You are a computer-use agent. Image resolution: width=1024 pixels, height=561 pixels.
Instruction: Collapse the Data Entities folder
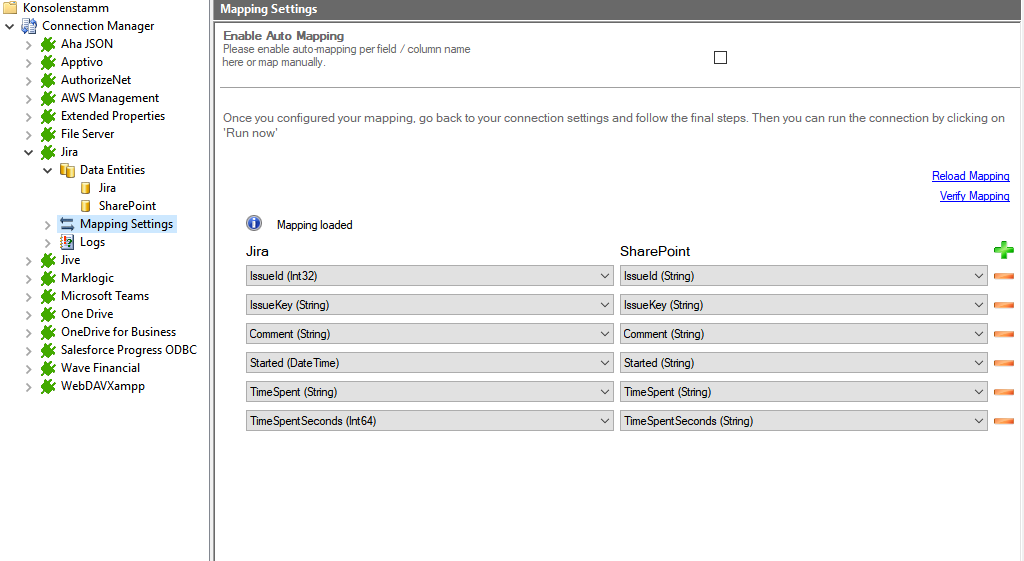[x=48, y=170]
